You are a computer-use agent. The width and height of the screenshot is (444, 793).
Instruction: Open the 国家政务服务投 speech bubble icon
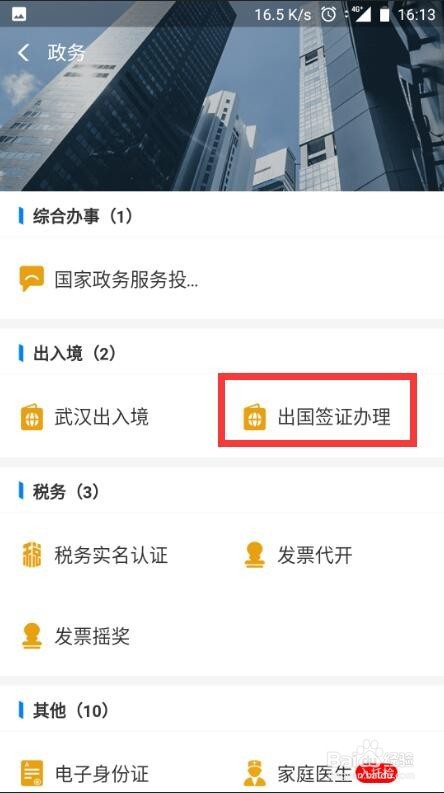[32, 279]
